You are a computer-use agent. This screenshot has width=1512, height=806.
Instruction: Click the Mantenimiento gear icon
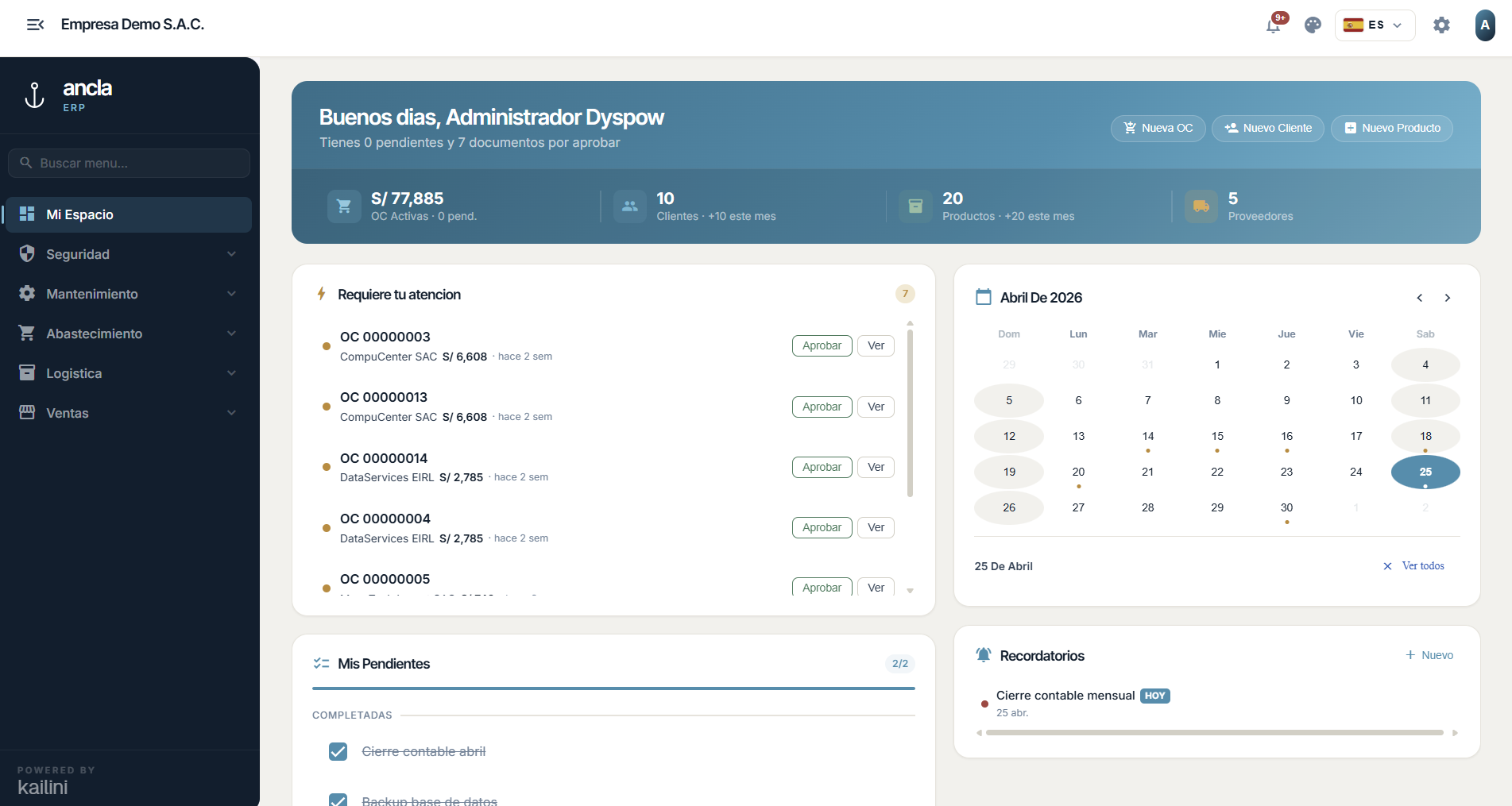(x=27, y=293)
